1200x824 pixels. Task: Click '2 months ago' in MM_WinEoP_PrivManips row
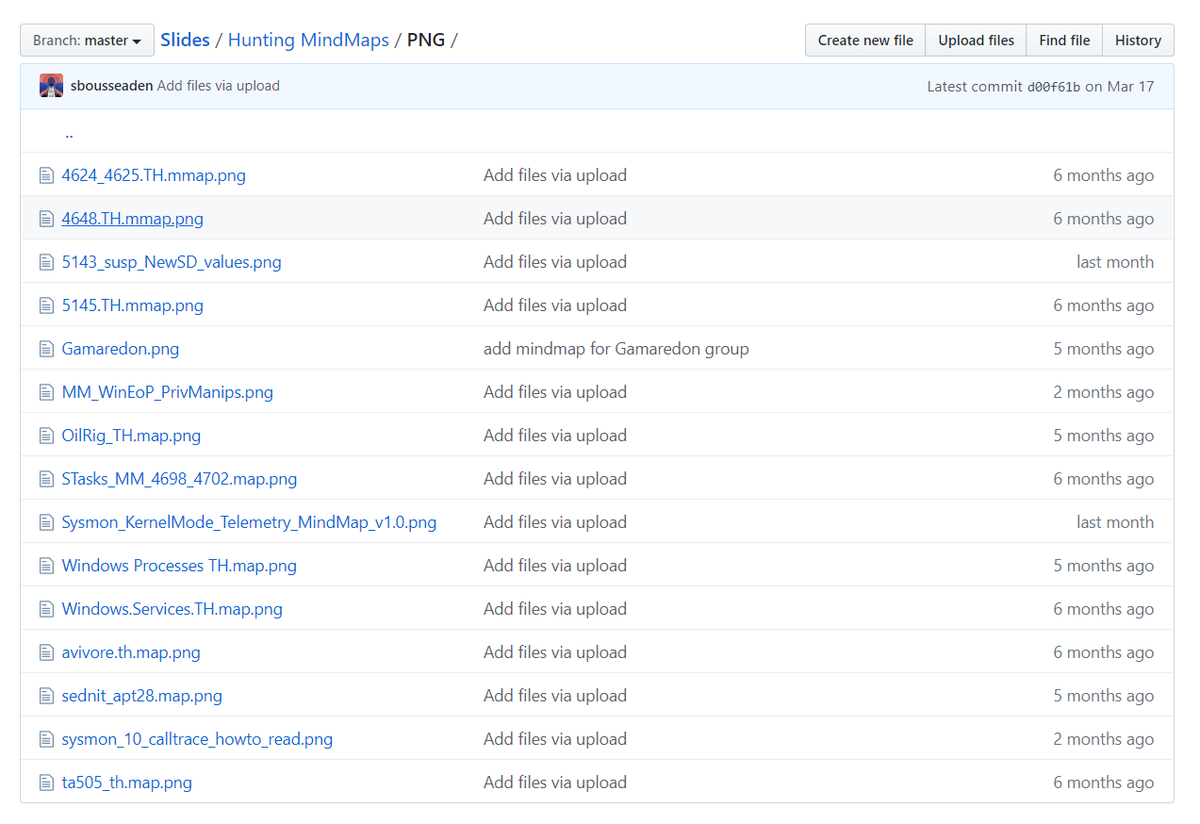1103,392
